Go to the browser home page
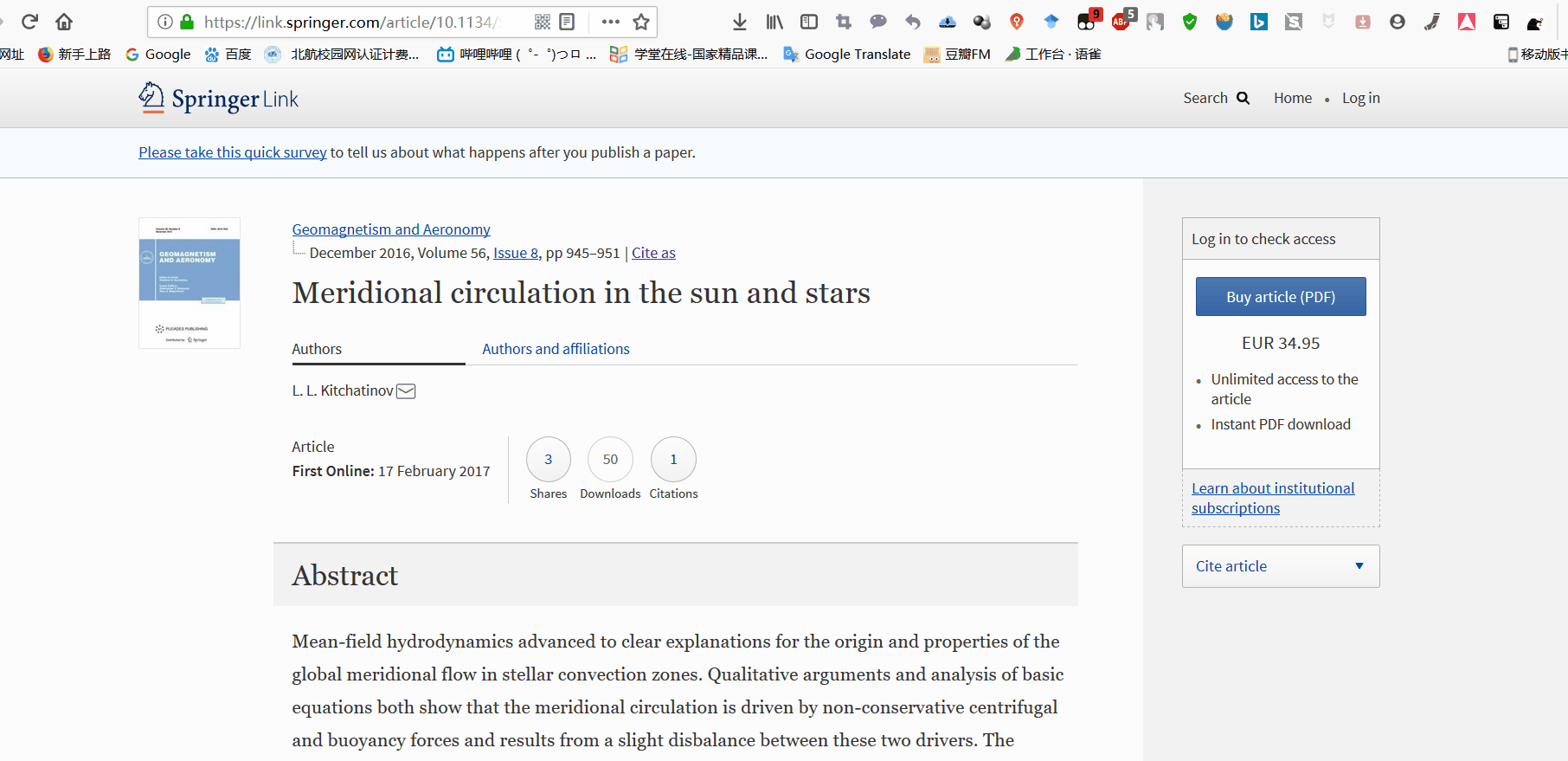The height and width of the screenshot is (761, 1568). tap(64, 22)
